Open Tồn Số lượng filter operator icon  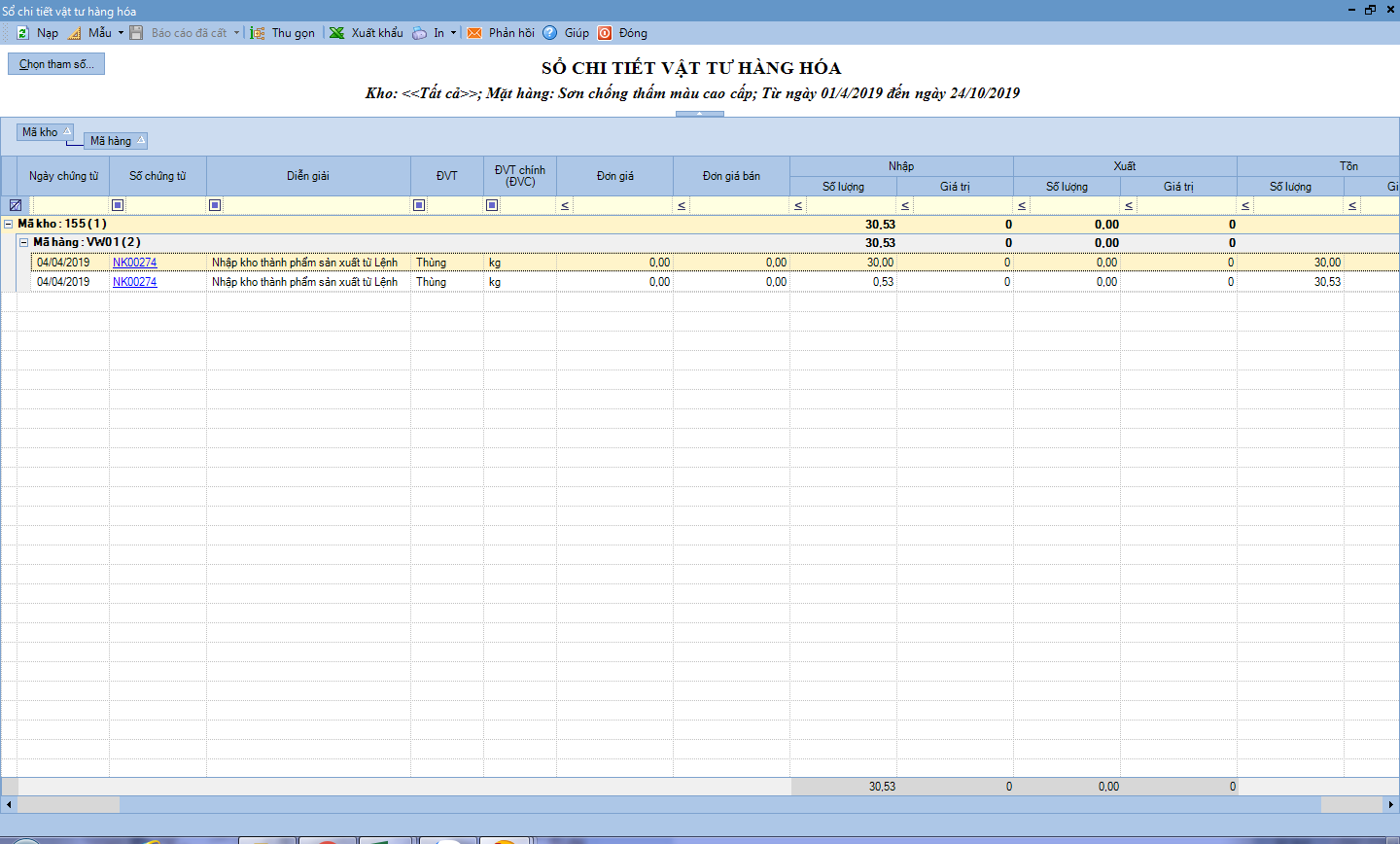point(1245,205)
